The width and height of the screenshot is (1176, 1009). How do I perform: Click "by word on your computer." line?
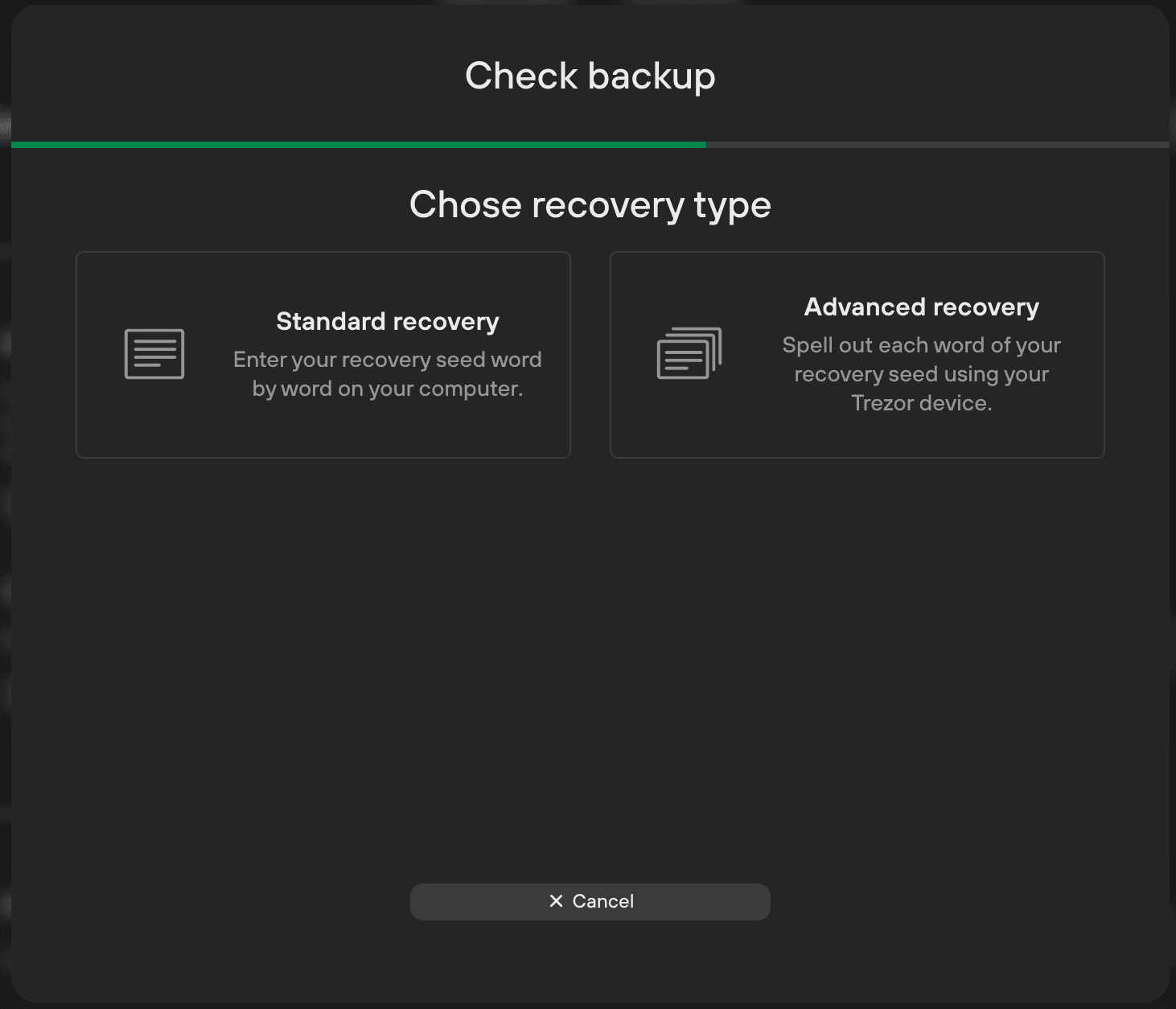388,389
